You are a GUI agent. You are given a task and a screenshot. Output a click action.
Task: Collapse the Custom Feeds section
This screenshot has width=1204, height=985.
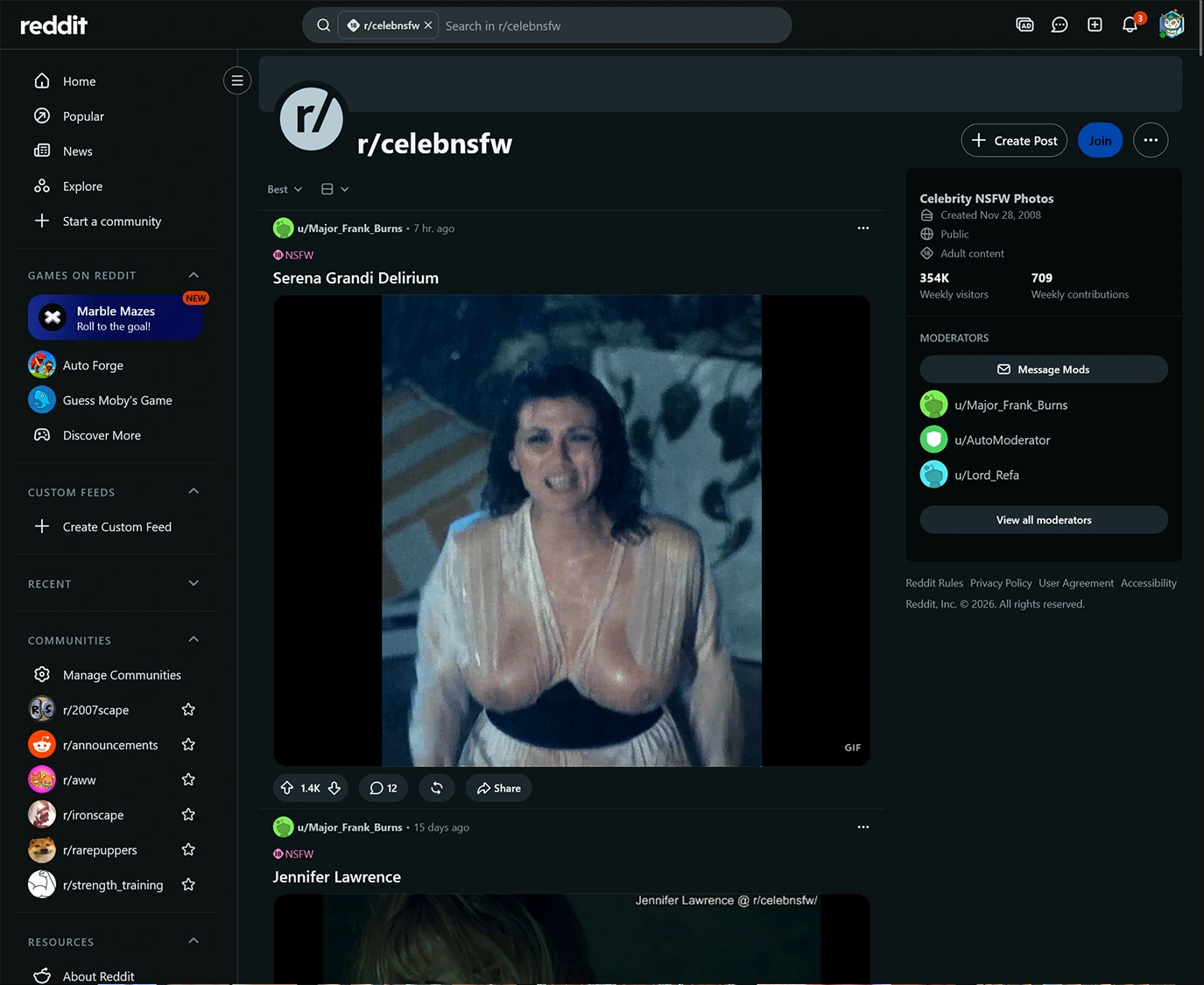point(194,491)
